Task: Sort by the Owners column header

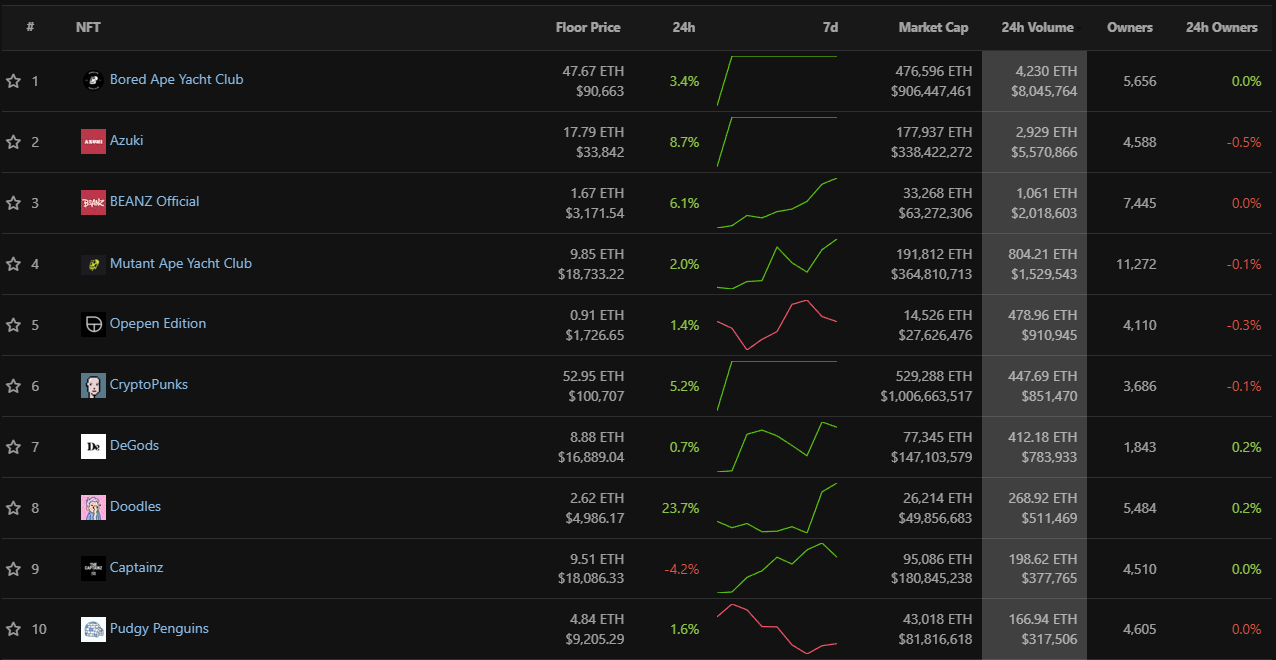Action: coord(1130,28)
